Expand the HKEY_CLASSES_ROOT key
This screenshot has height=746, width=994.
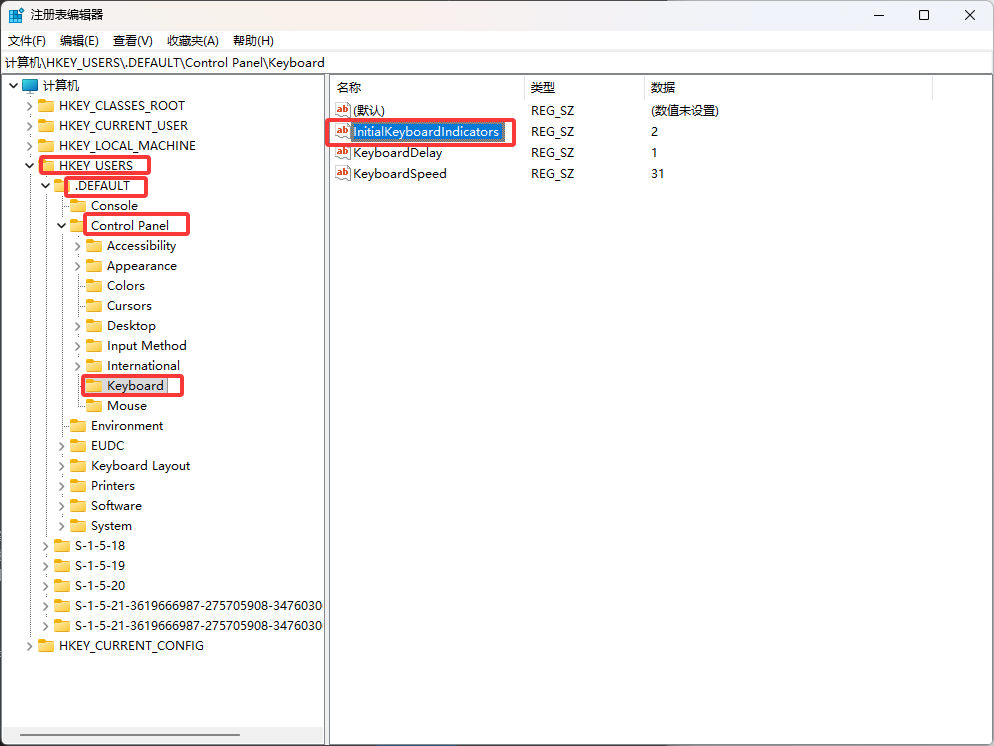point(29,106)
